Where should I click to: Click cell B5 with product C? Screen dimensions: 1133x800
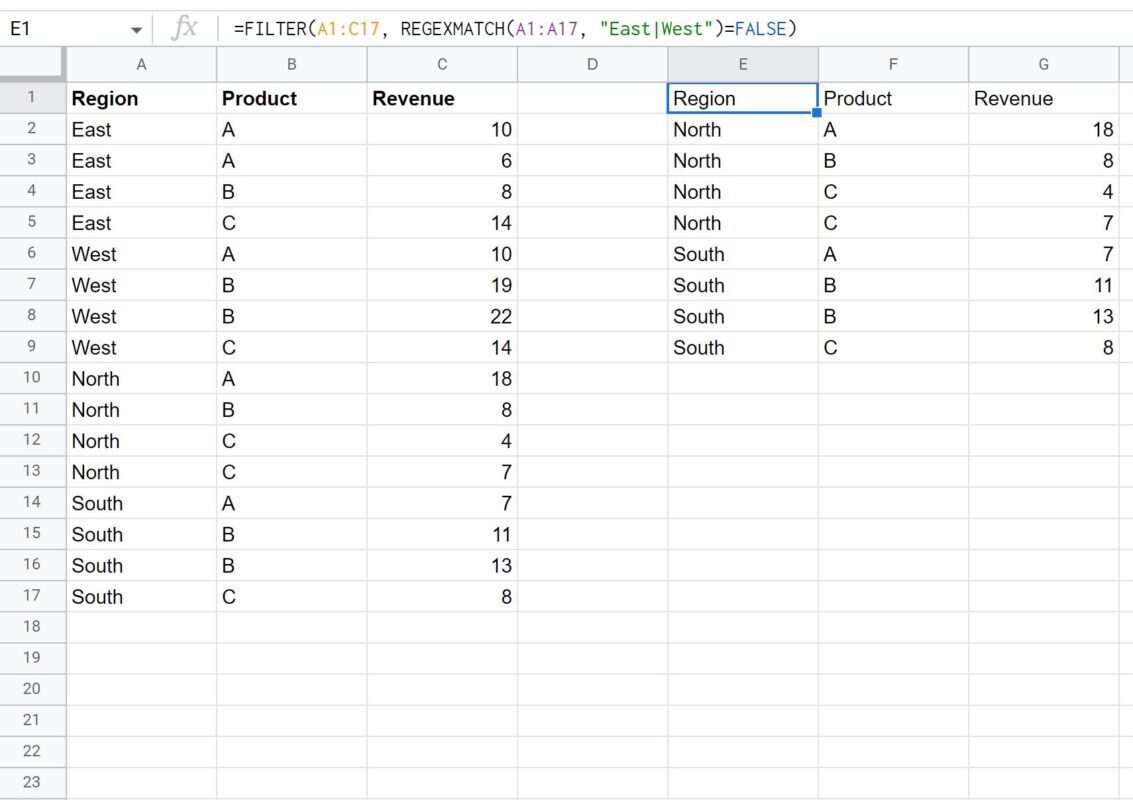[292, 223]
